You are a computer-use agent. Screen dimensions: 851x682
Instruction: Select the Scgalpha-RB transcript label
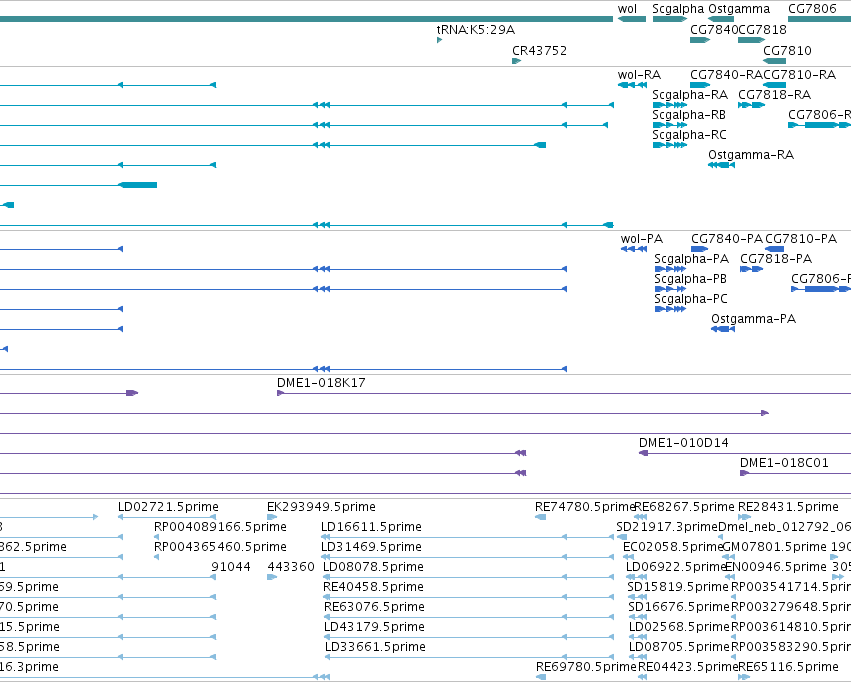[x=689, y=115]
